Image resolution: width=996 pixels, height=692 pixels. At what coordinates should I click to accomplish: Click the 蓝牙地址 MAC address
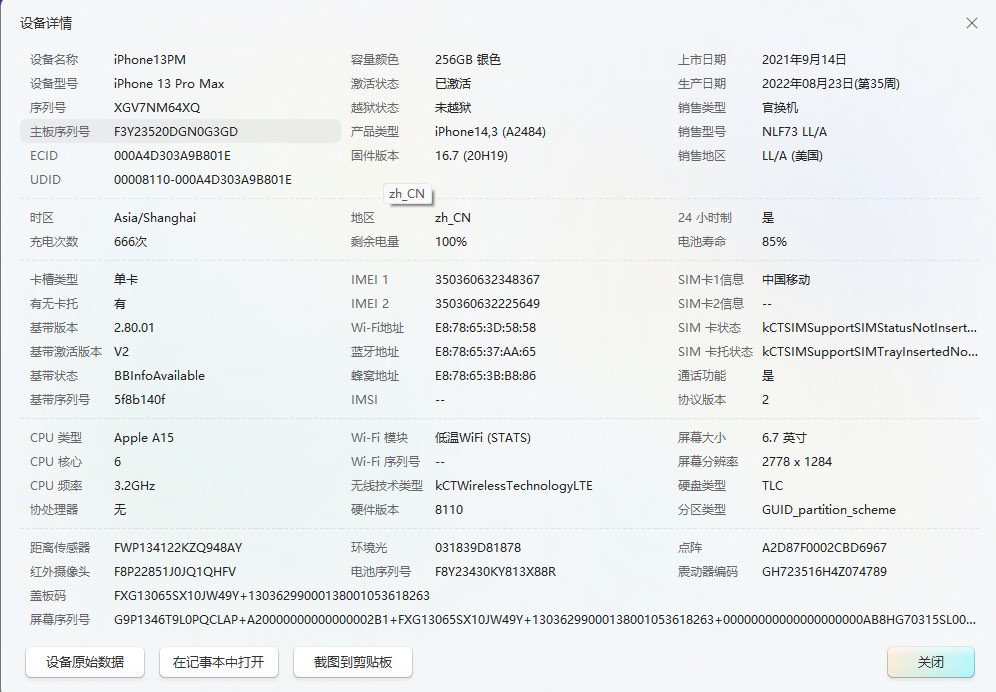(485, 352)
